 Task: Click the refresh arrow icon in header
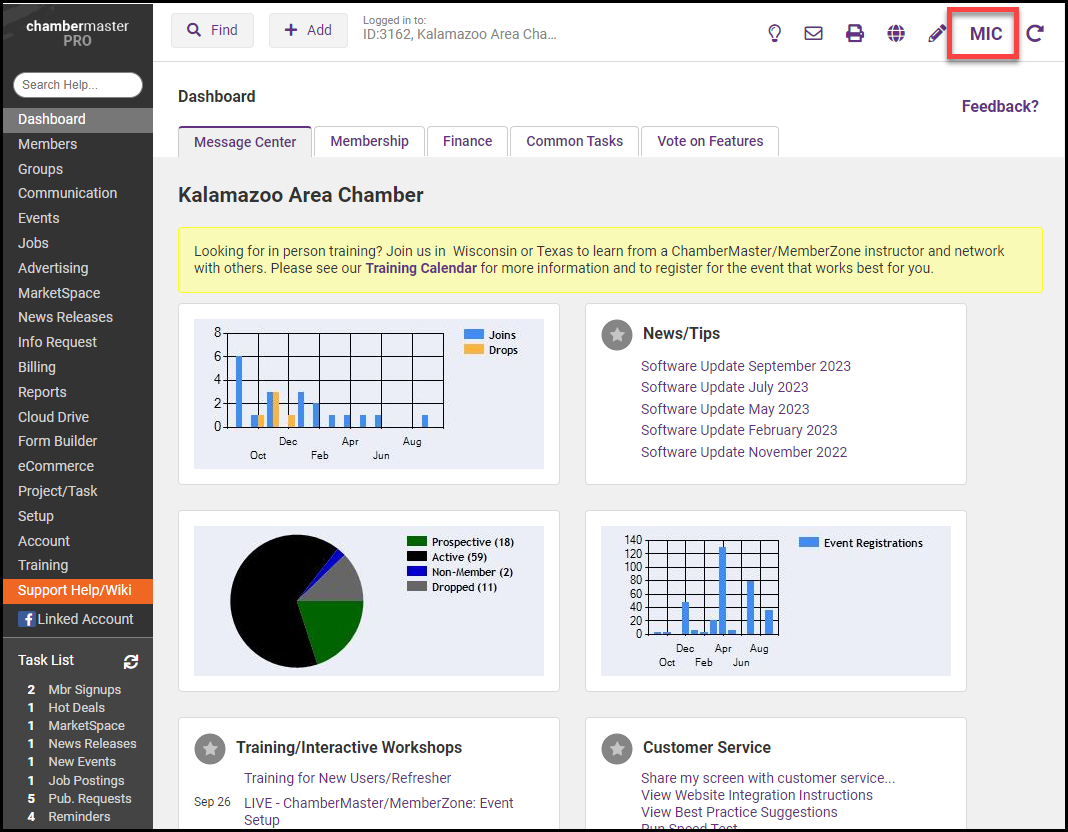[1035, 33]
